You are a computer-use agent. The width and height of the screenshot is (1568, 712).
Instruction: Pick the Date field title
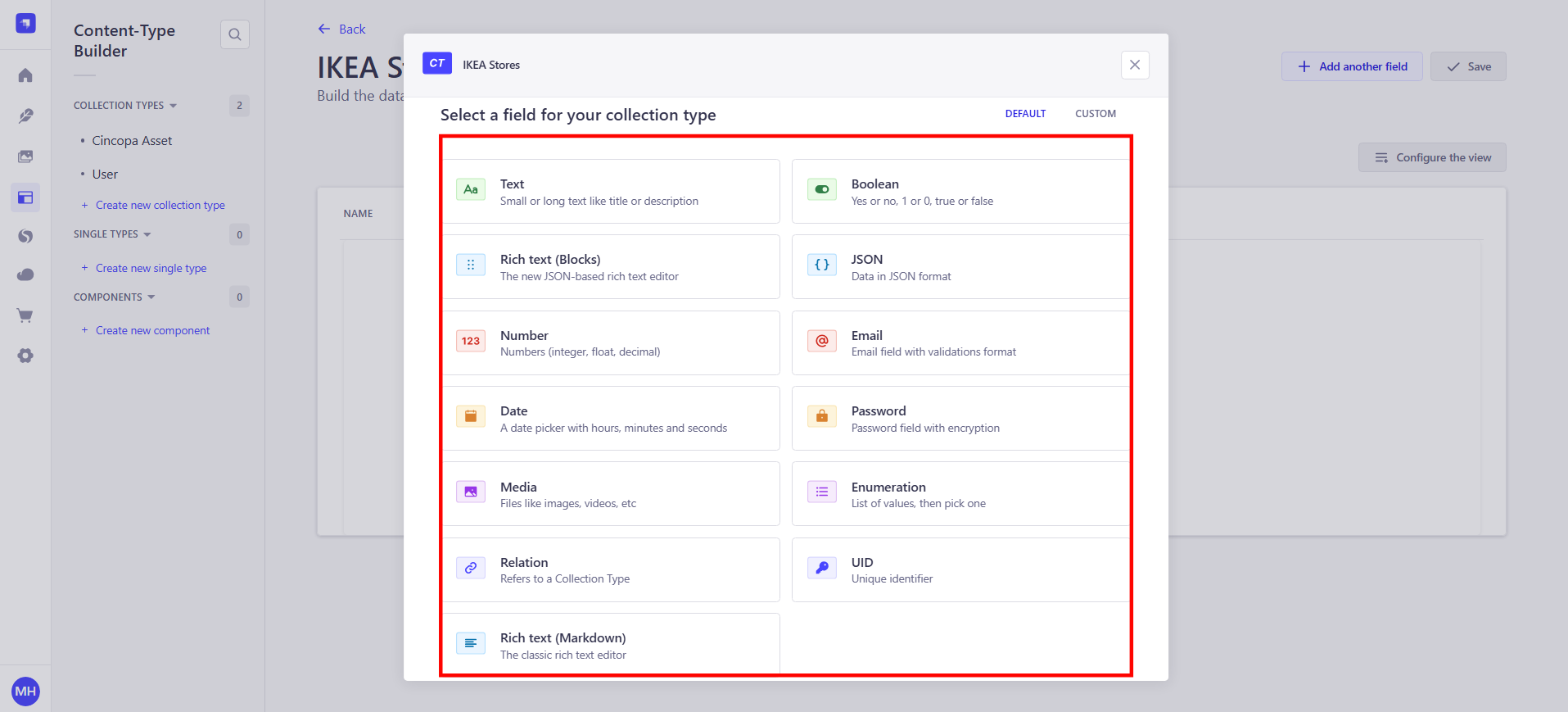[x=514, y=411]
